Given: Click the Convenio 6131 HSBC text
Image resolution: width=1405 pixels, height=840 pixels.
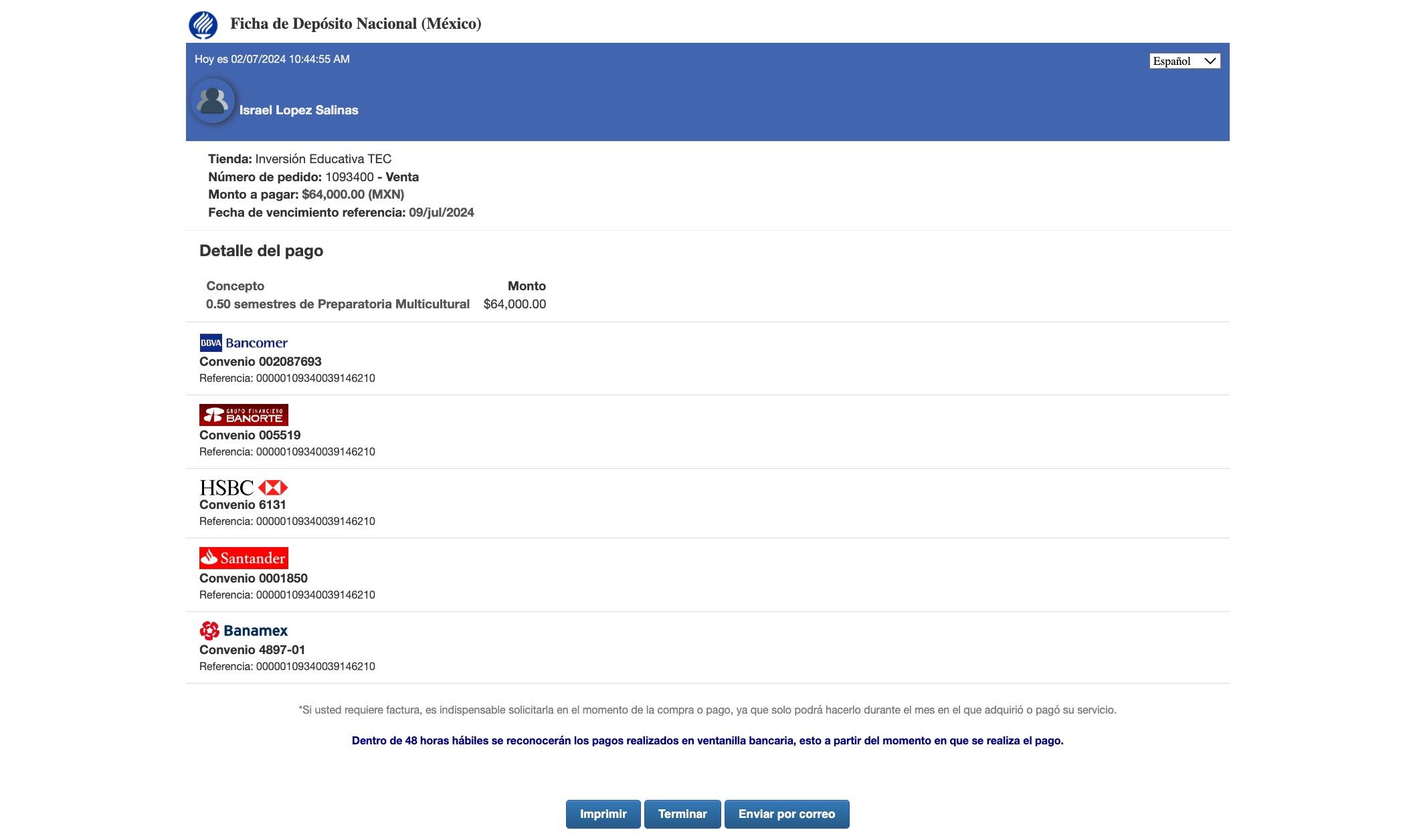Looking at the screenshot, I should coord(242,505).
